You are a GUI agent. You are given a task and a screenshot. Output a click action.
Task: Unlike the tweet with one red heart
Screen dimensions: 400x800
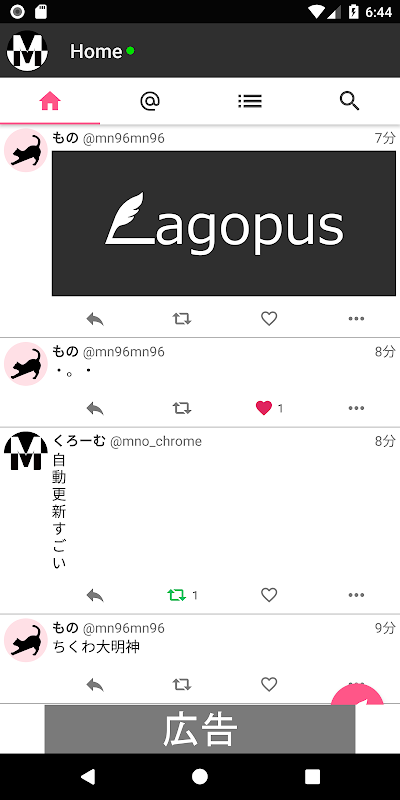(264, 408)
